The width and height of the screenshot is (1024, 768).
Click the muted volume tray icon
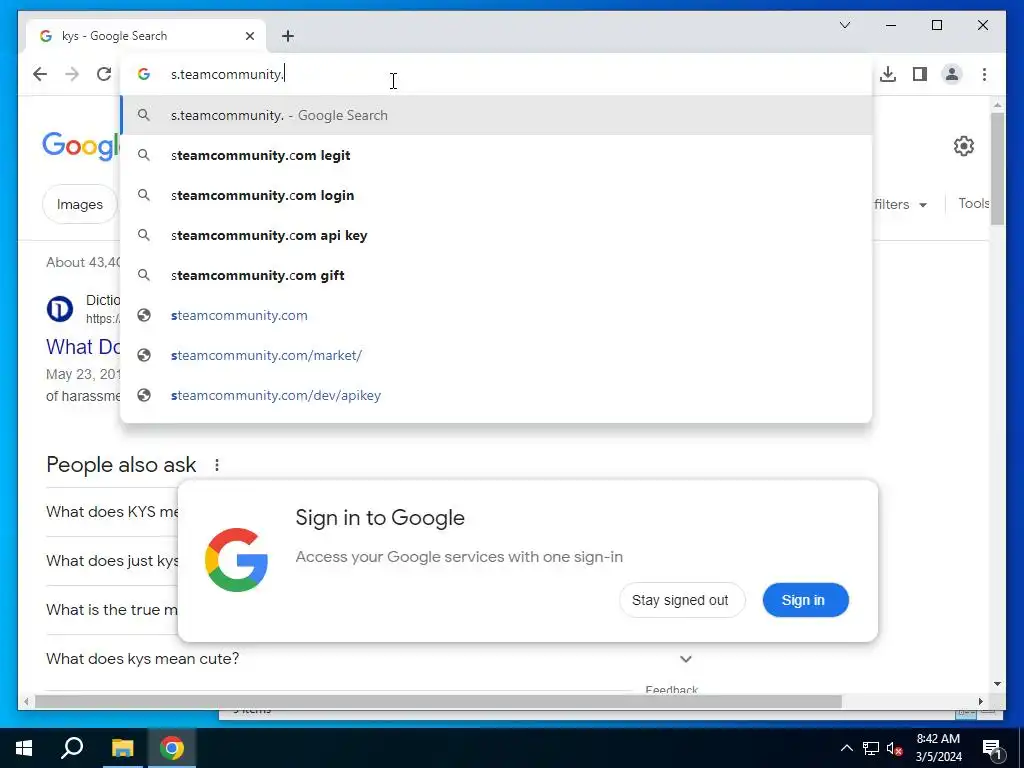pyautogui.click(x=895, y=748)
